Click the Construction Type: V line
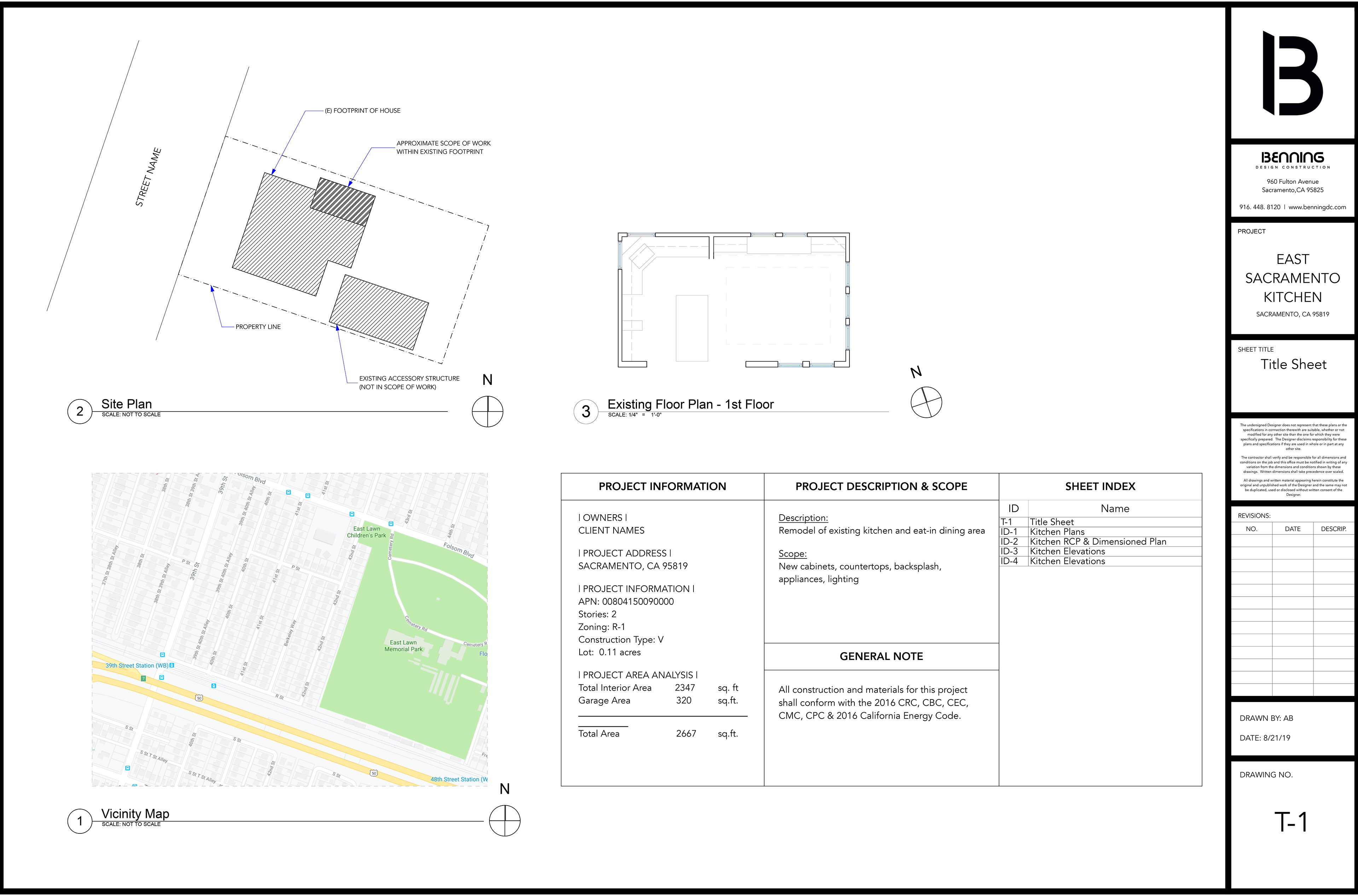1358x896 pixels. 620,639
